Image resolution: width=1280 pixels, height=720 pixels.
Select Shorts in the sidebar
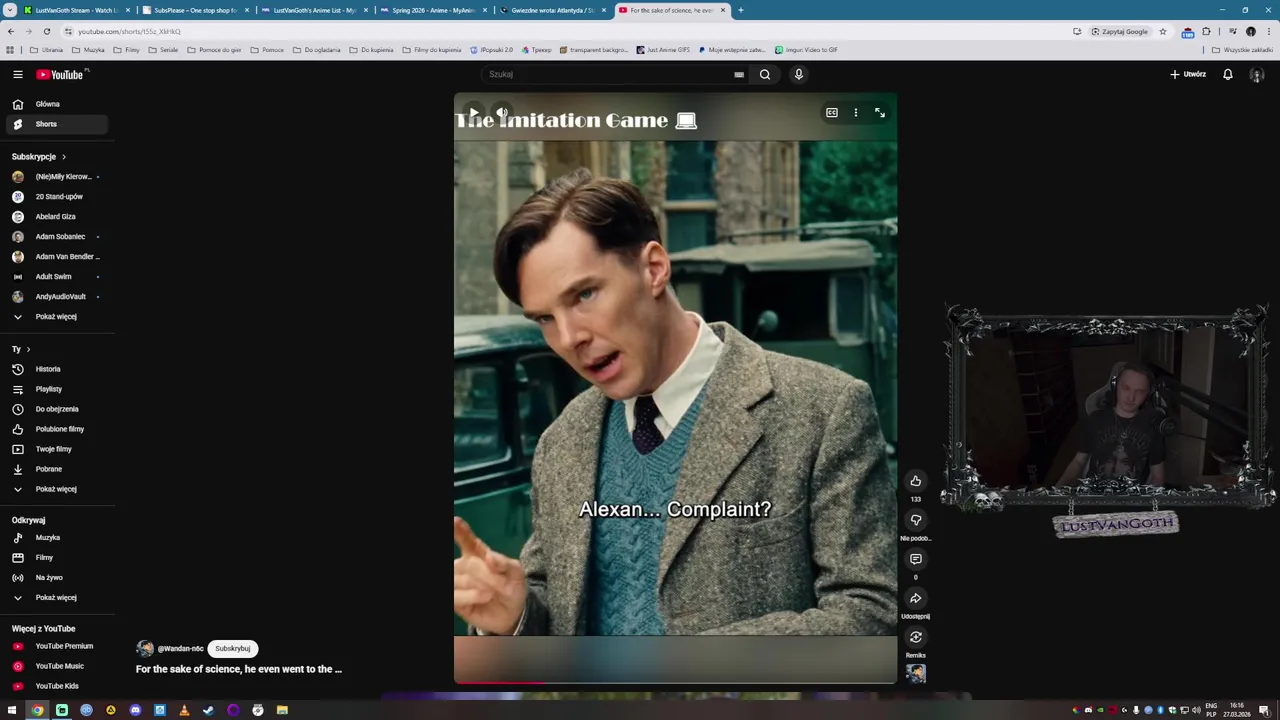tap(57, 124)
